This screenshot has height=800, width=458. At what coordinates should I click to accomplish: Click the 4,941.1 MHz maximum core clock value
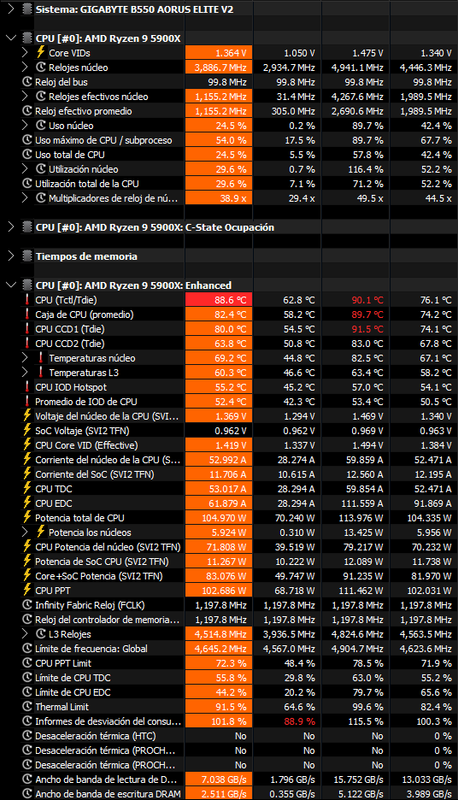pos(357,67)
